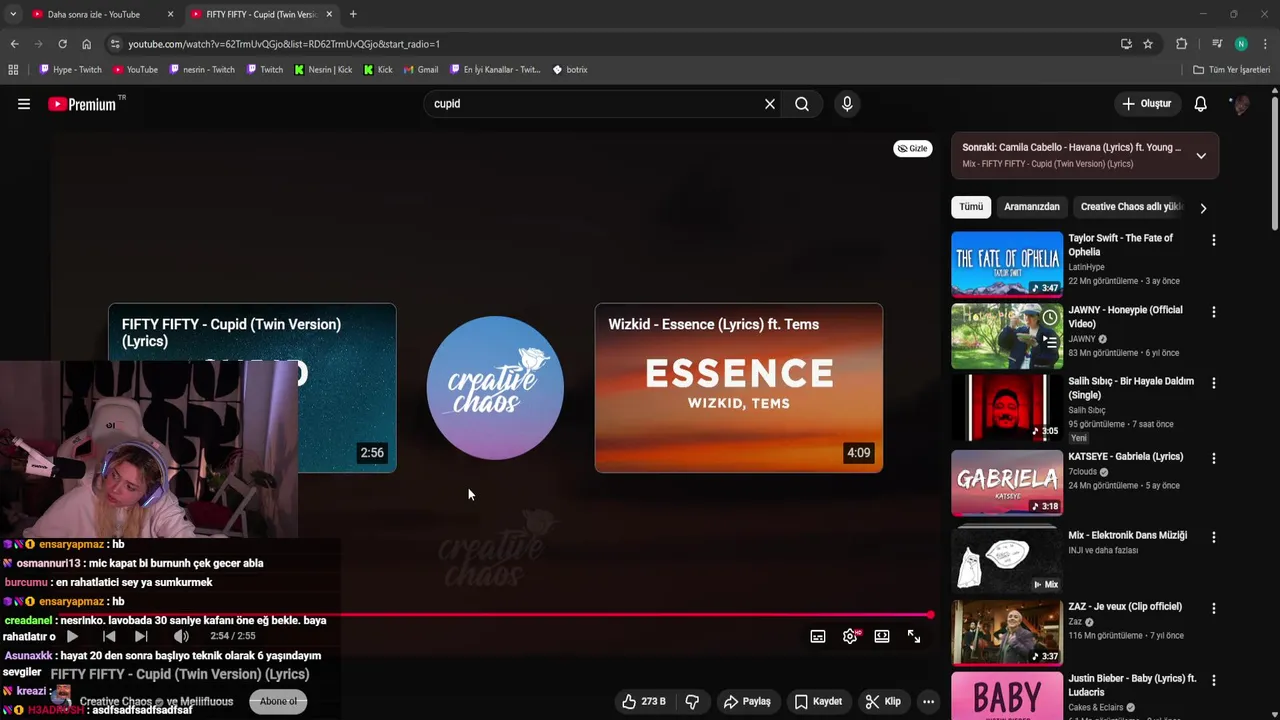Open Taylor Swift Fate of Ophelia thumbnail
This screenshot has height=720, width=1280.
1007,264
